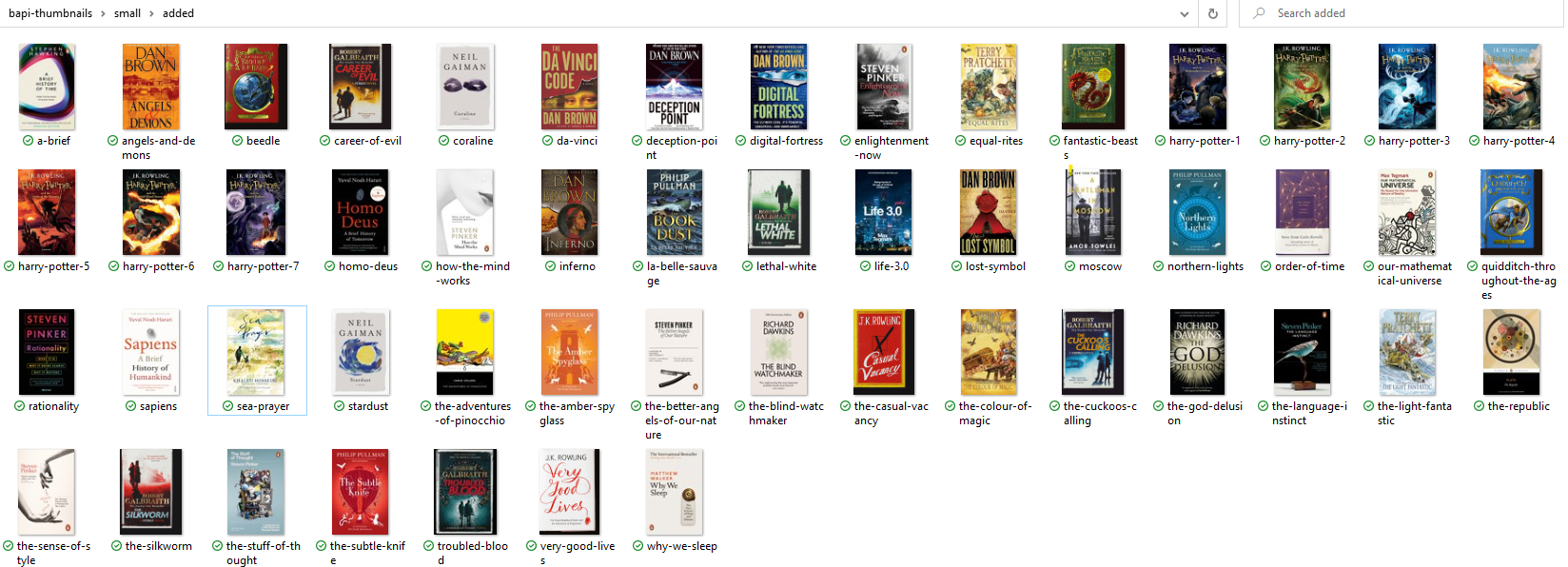1568x567 pixels.
Task: Select the angels-and-demons cover thumbnail
Action: 151,87
